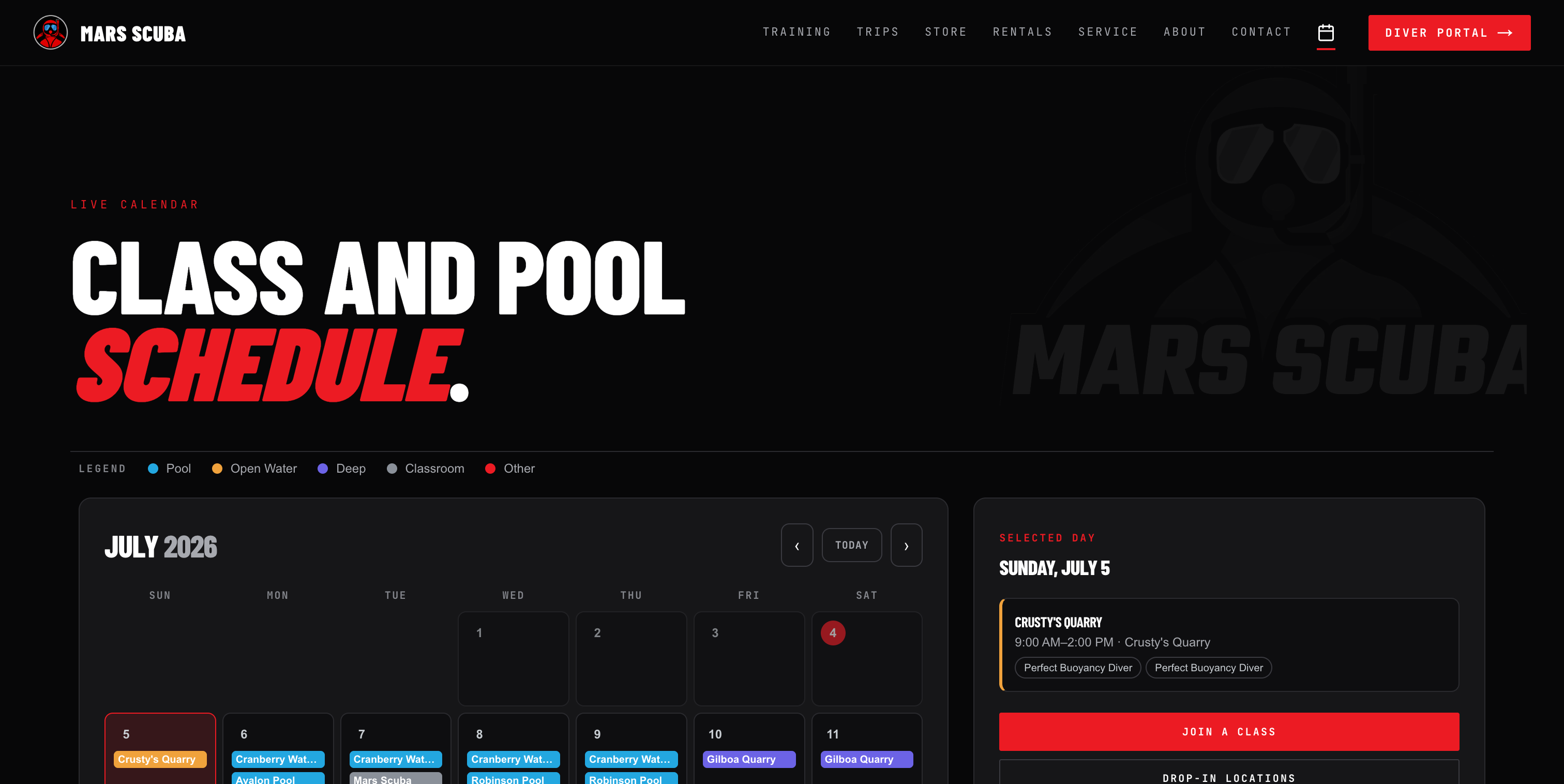
Task: Open the Service nav item
Action: (x=1107, y=32)
